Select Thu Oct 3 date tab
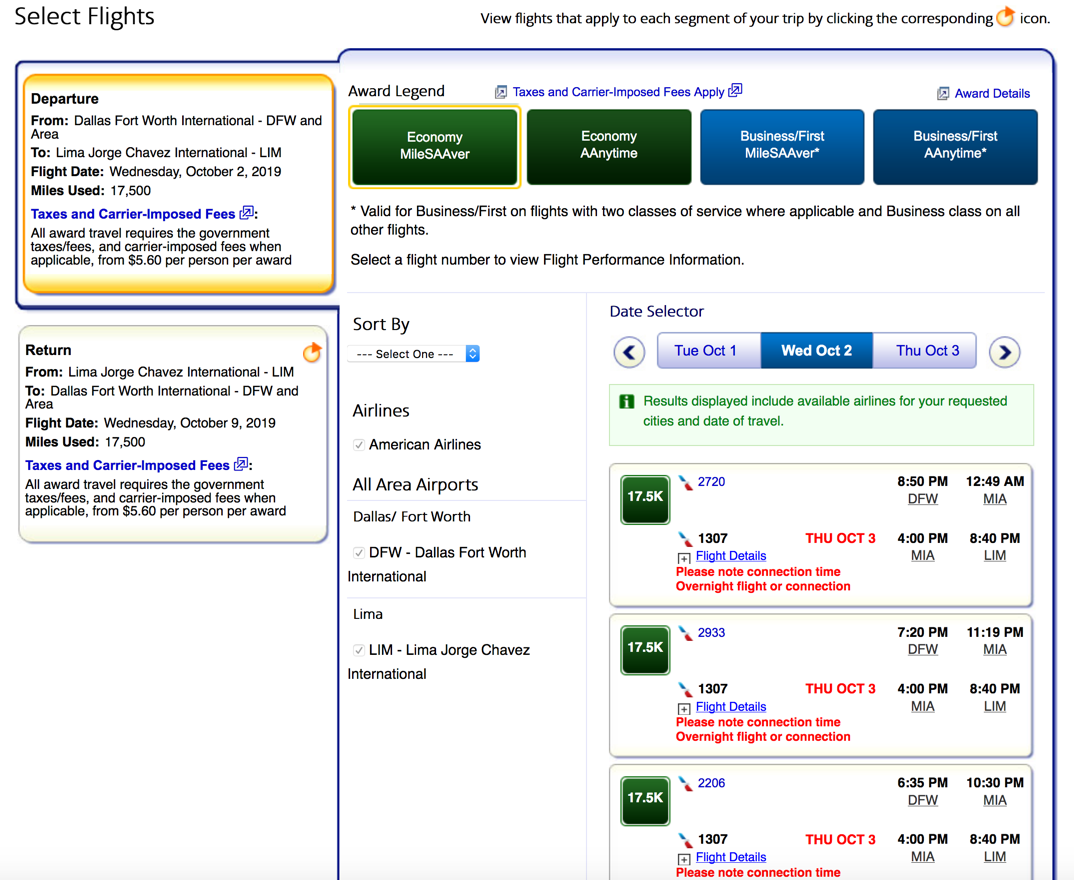1074x880 pixels. (925, 351)
